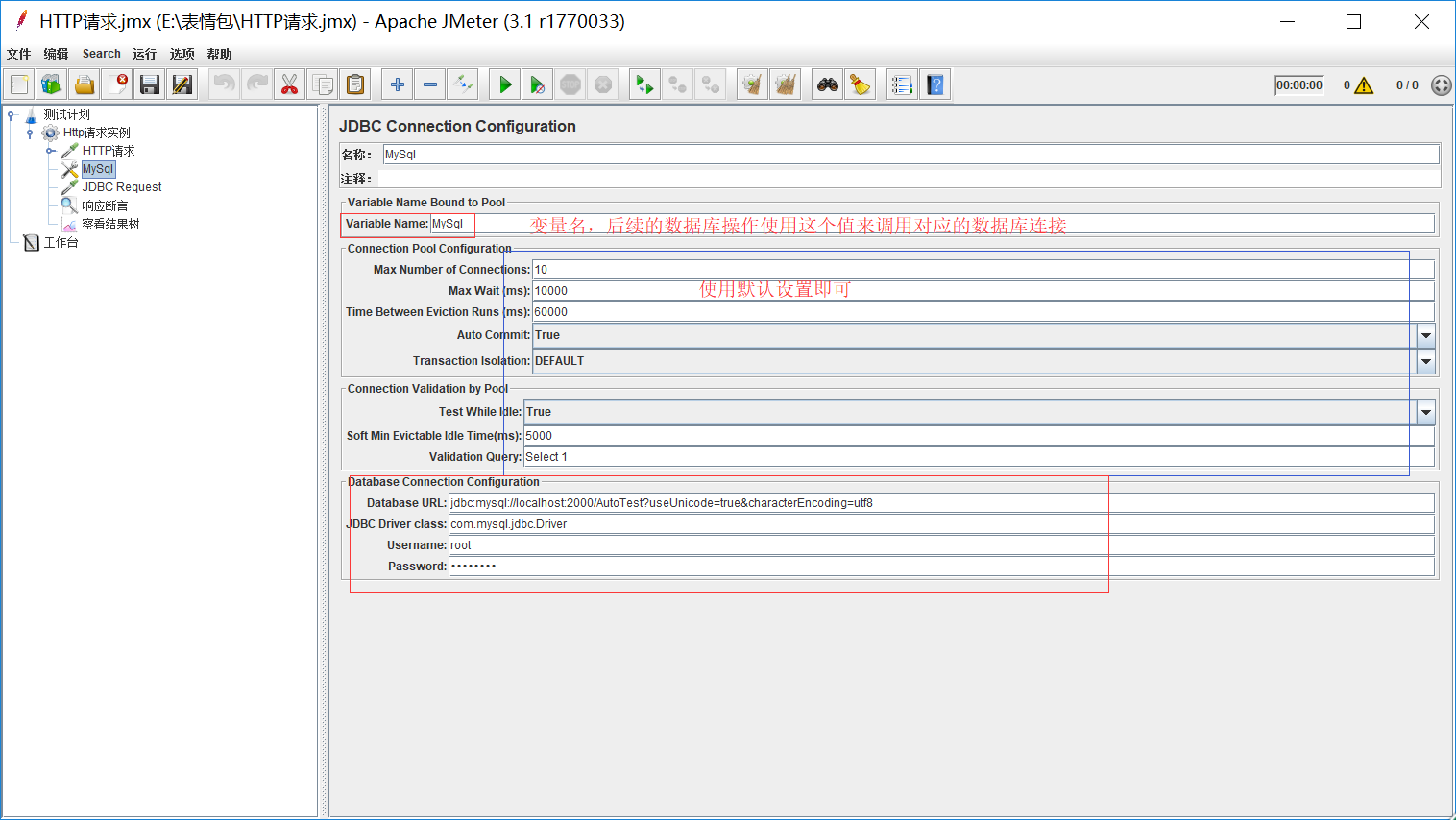The width and height of the screenshot is (1456, 820).
Task: Click the Max Wait (ms) field
Action: (x=983, y=291)
